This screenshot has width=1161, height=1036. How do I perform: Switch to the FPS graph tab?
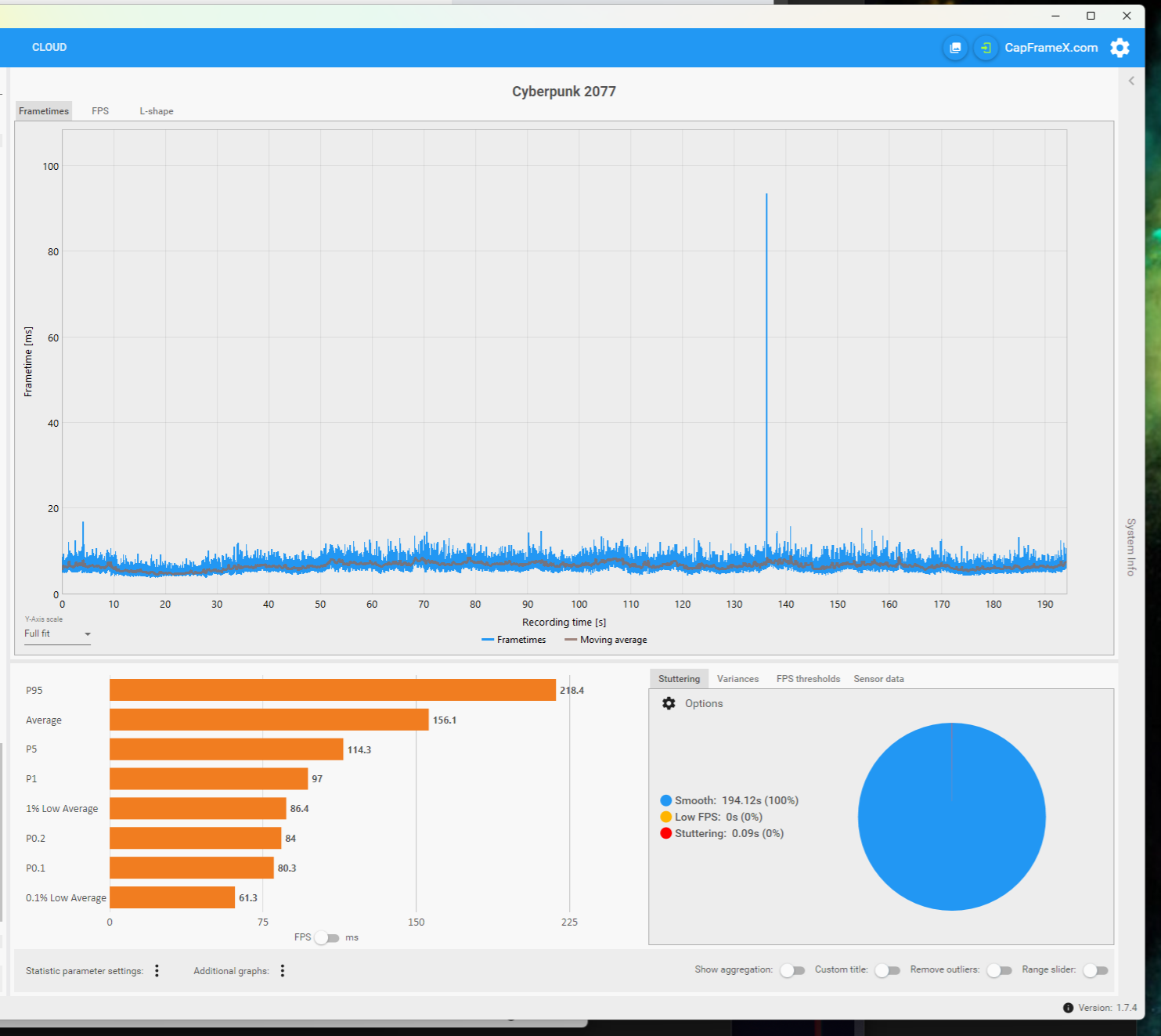[100, 111]
